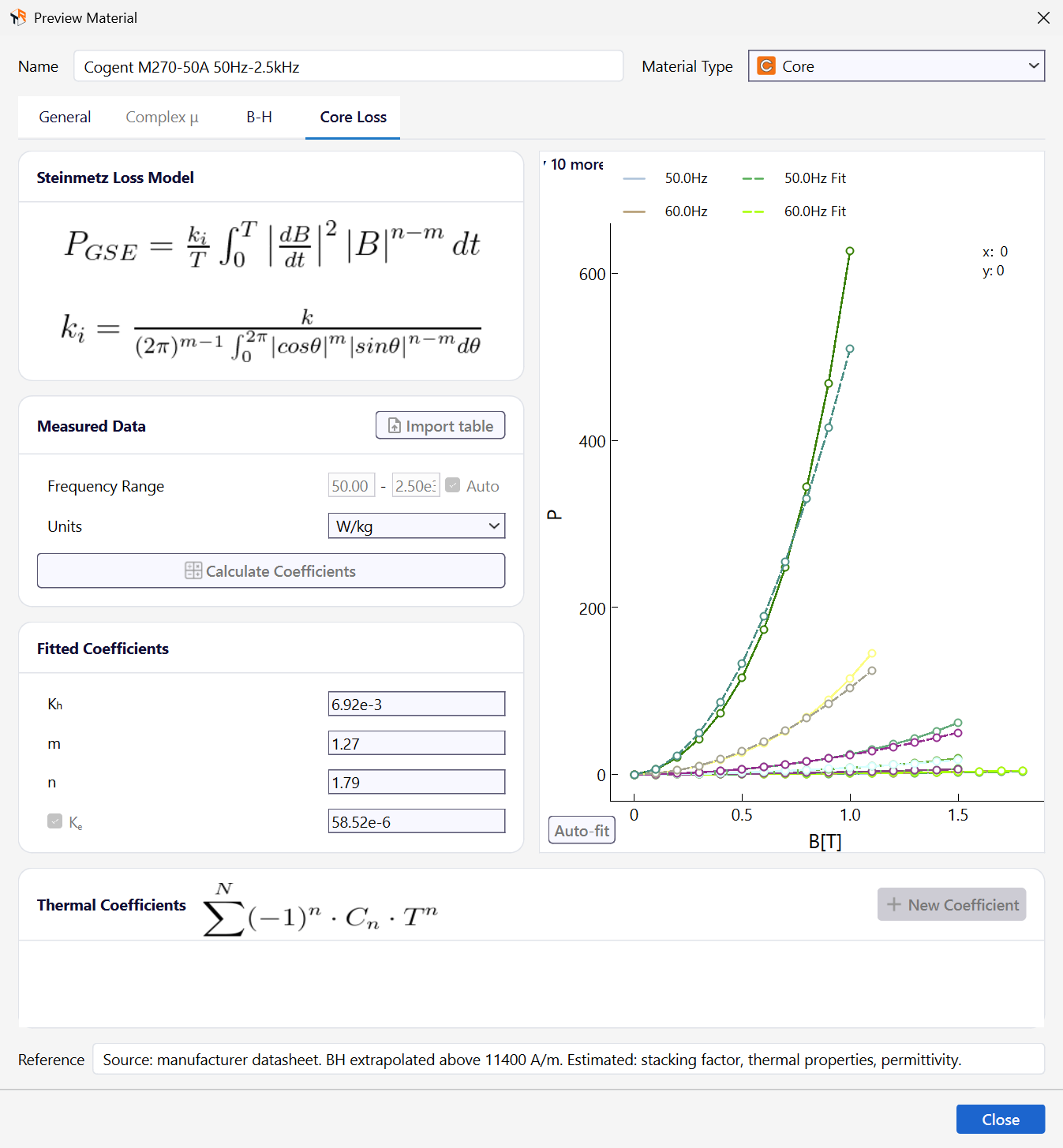Open the Material Type dropdown
Image resolution: width=1063 pixels, height=1148 pixels.
click(896, 66)
